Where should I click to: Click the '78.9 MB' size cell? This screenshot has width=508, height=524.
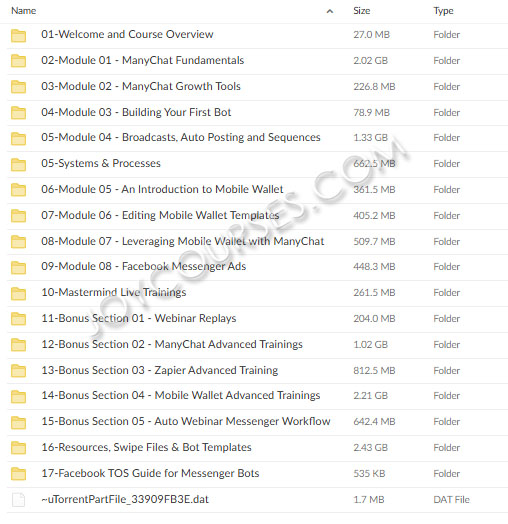[x=372, y=113]
